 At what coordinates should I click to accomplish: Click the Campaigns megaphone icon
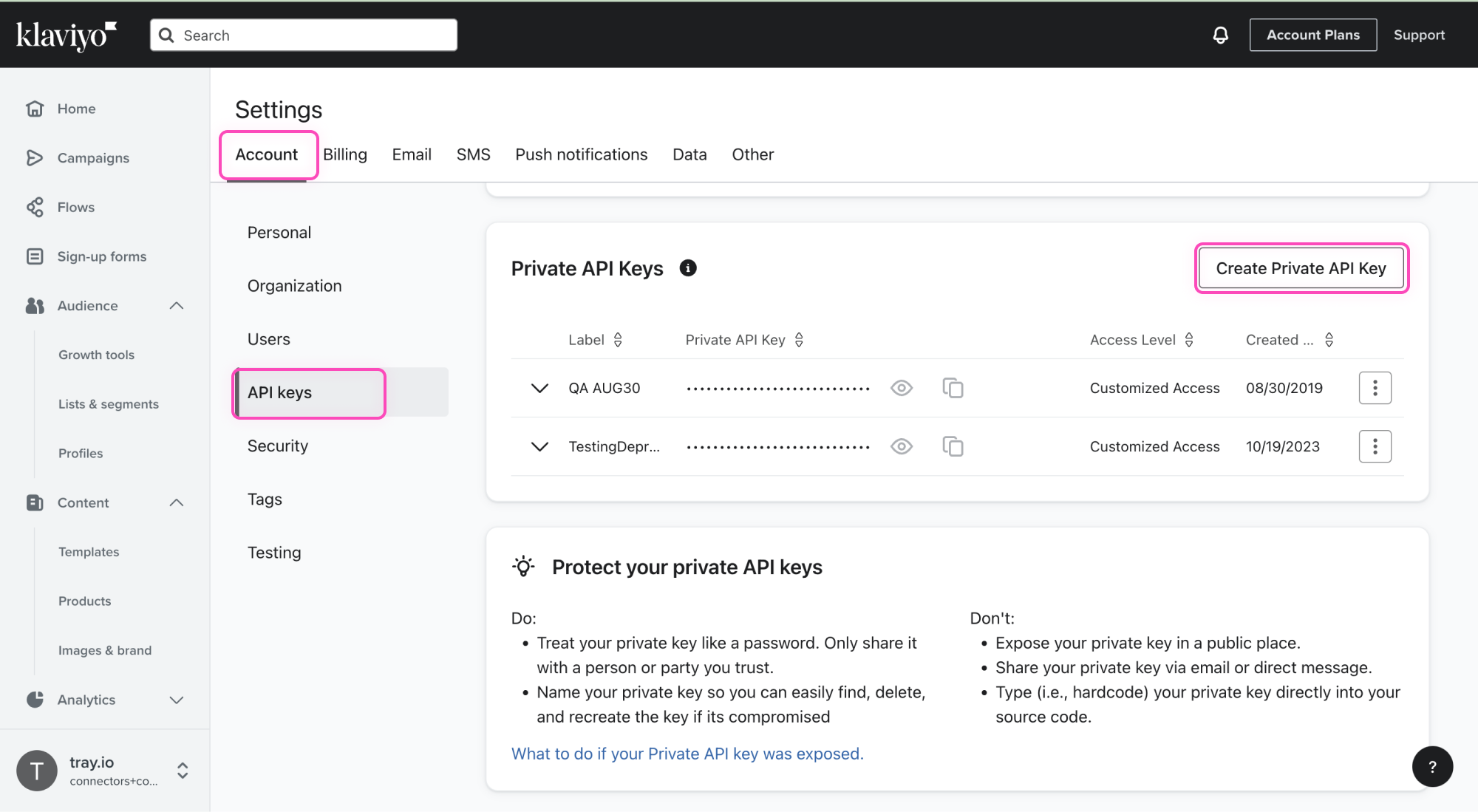35,157
